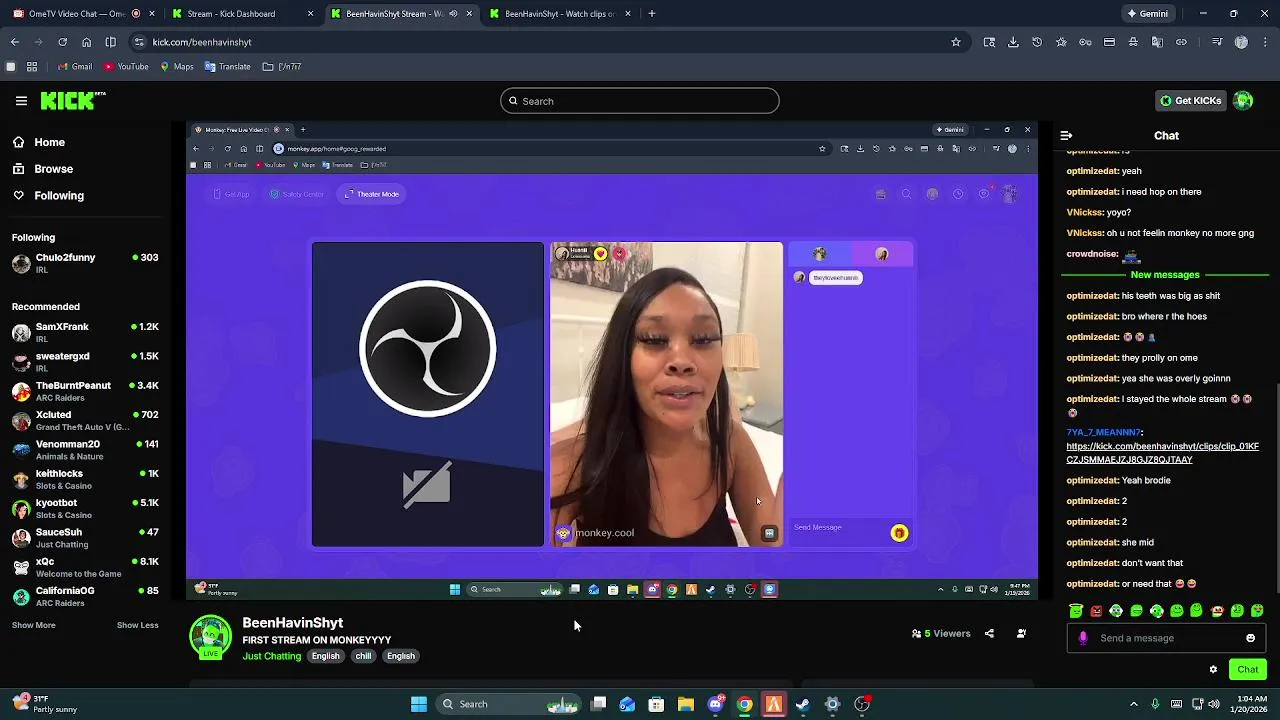
Task: Open the clip link in chat
Action: point(1162,453)
